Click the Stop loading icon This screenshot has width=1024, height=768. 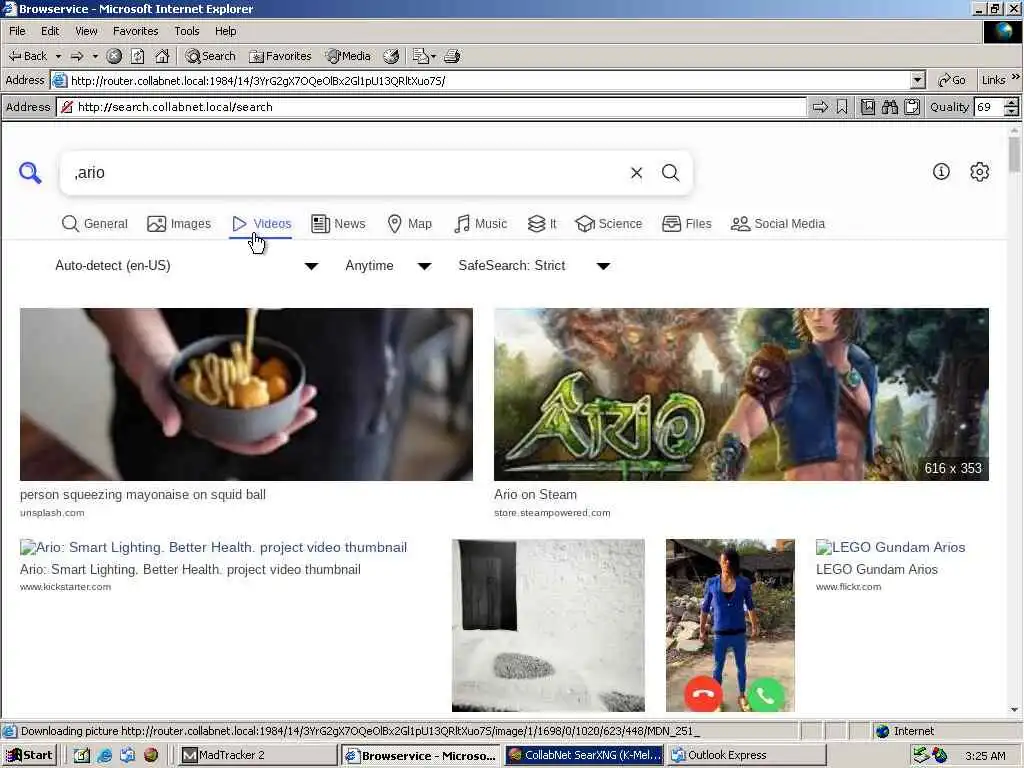[x=114, y=56]
